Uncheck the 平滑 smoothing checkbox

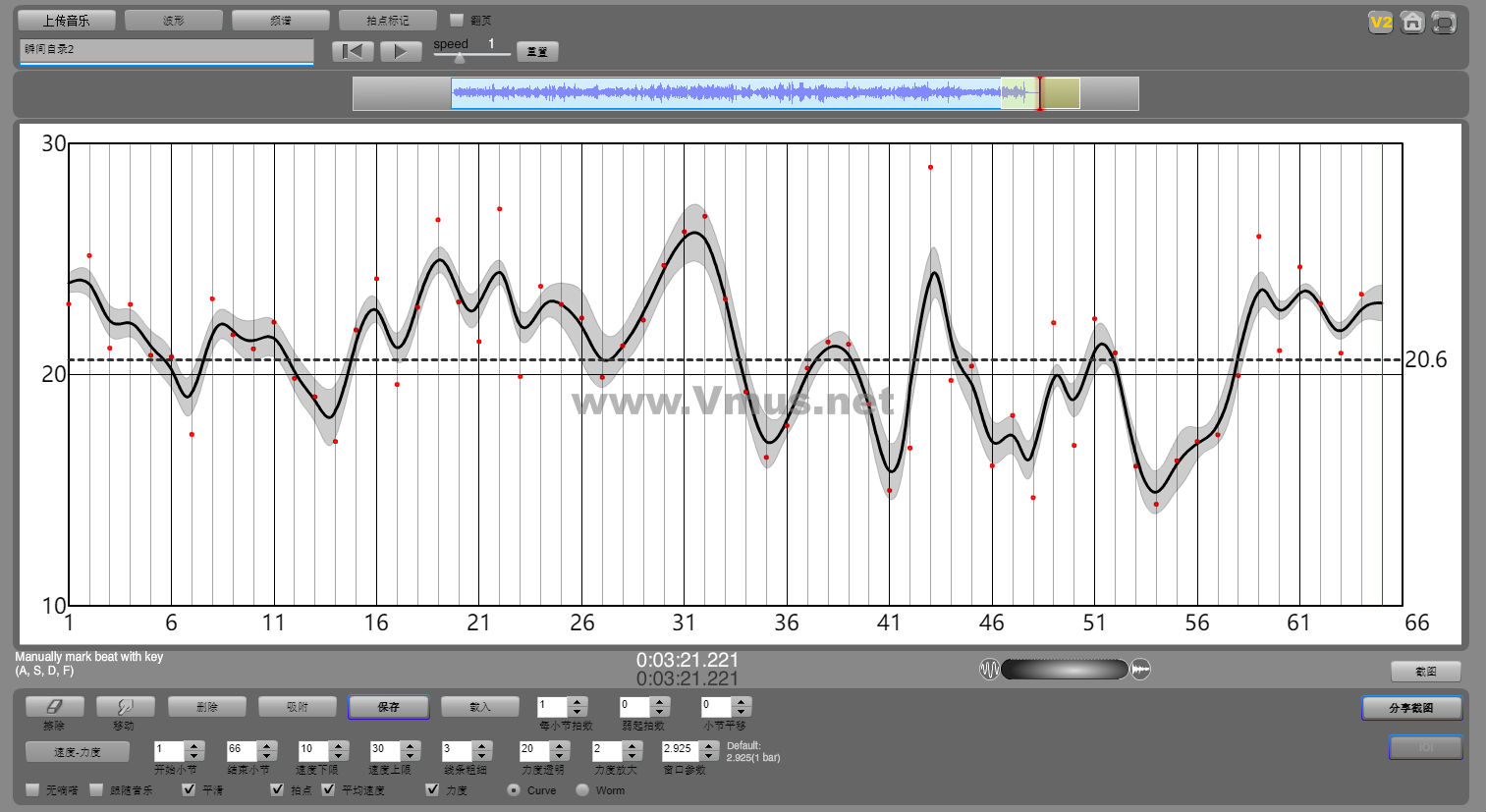tap(189, 789)
